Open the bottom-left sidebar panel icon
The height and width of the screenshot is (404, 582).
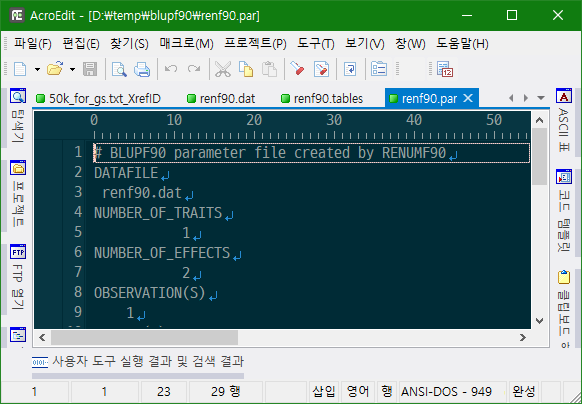(18, 335)
